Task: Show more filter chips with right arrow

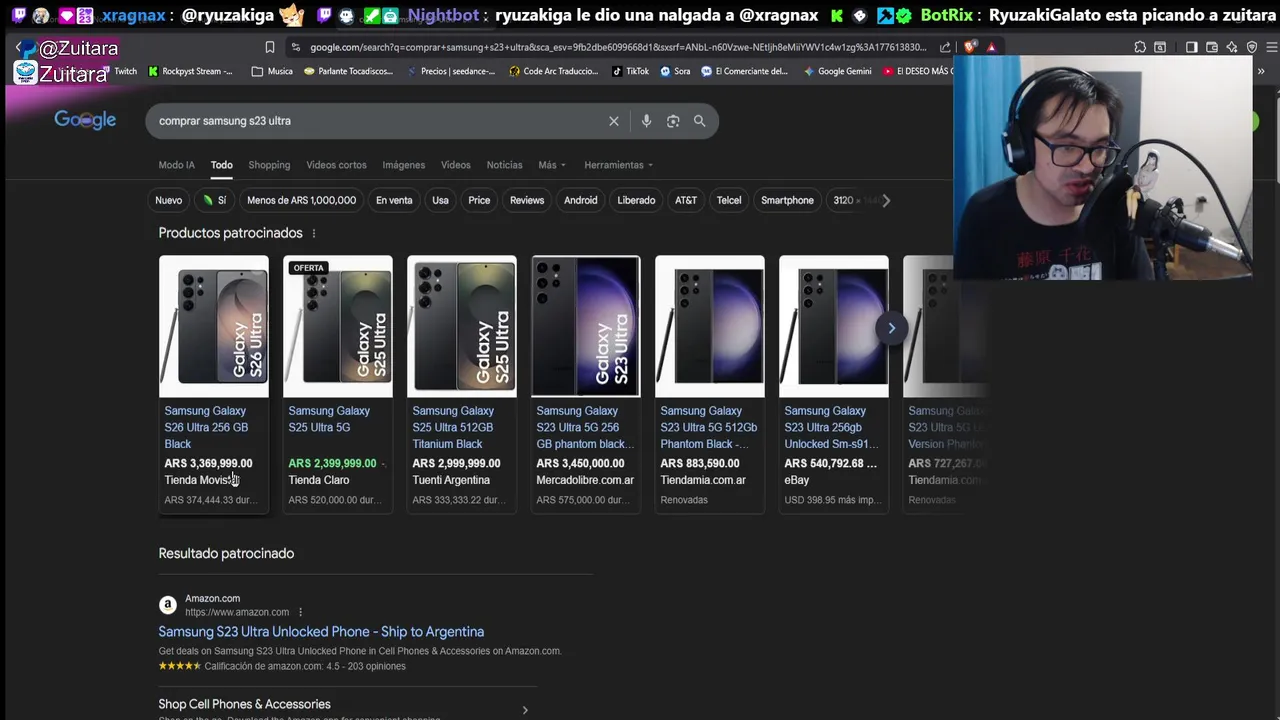Action: pos(886,200)
